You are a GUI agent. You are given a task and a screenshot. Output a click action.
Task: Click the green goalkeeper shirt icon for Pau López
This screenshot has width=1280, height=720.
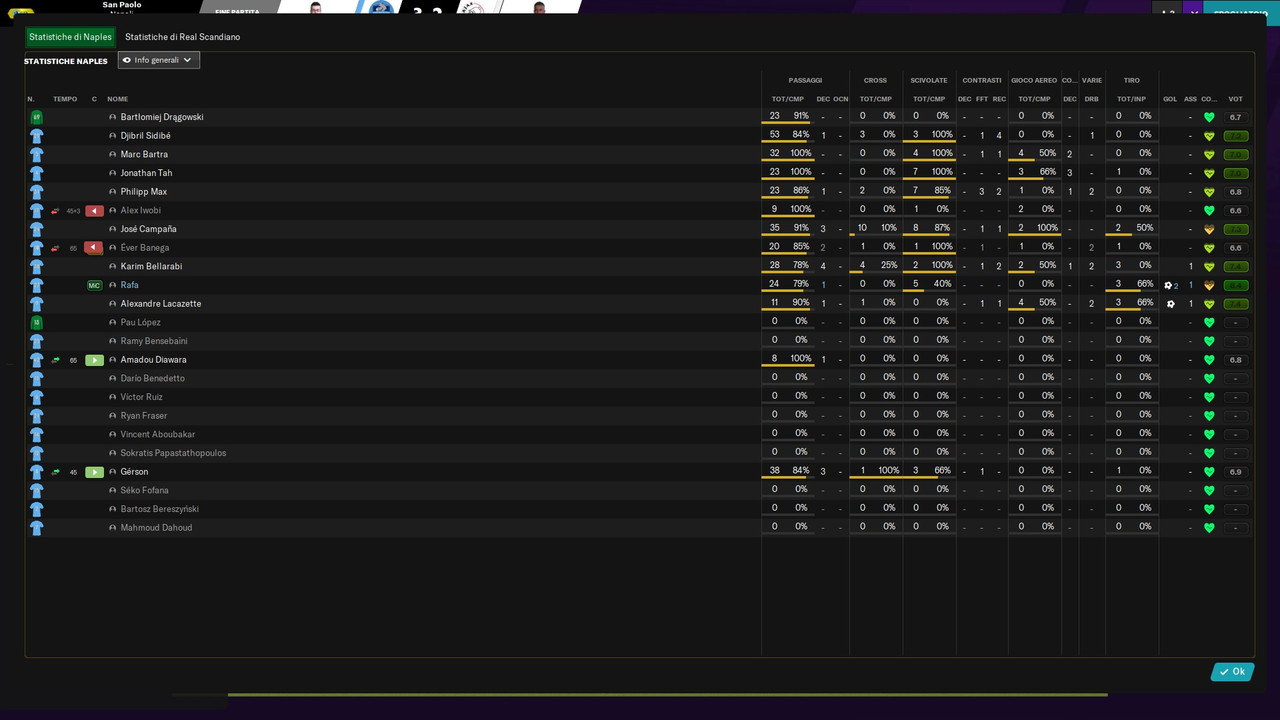(x=36, y=323)
